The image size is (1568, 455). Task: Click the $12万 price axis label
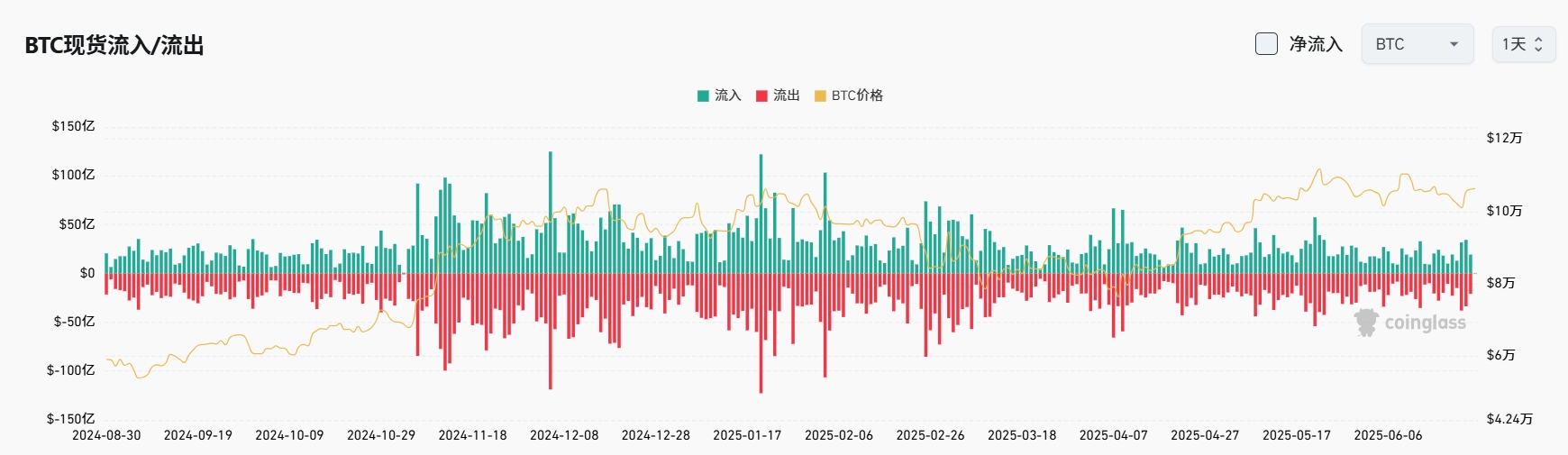tap(1504, 138)
